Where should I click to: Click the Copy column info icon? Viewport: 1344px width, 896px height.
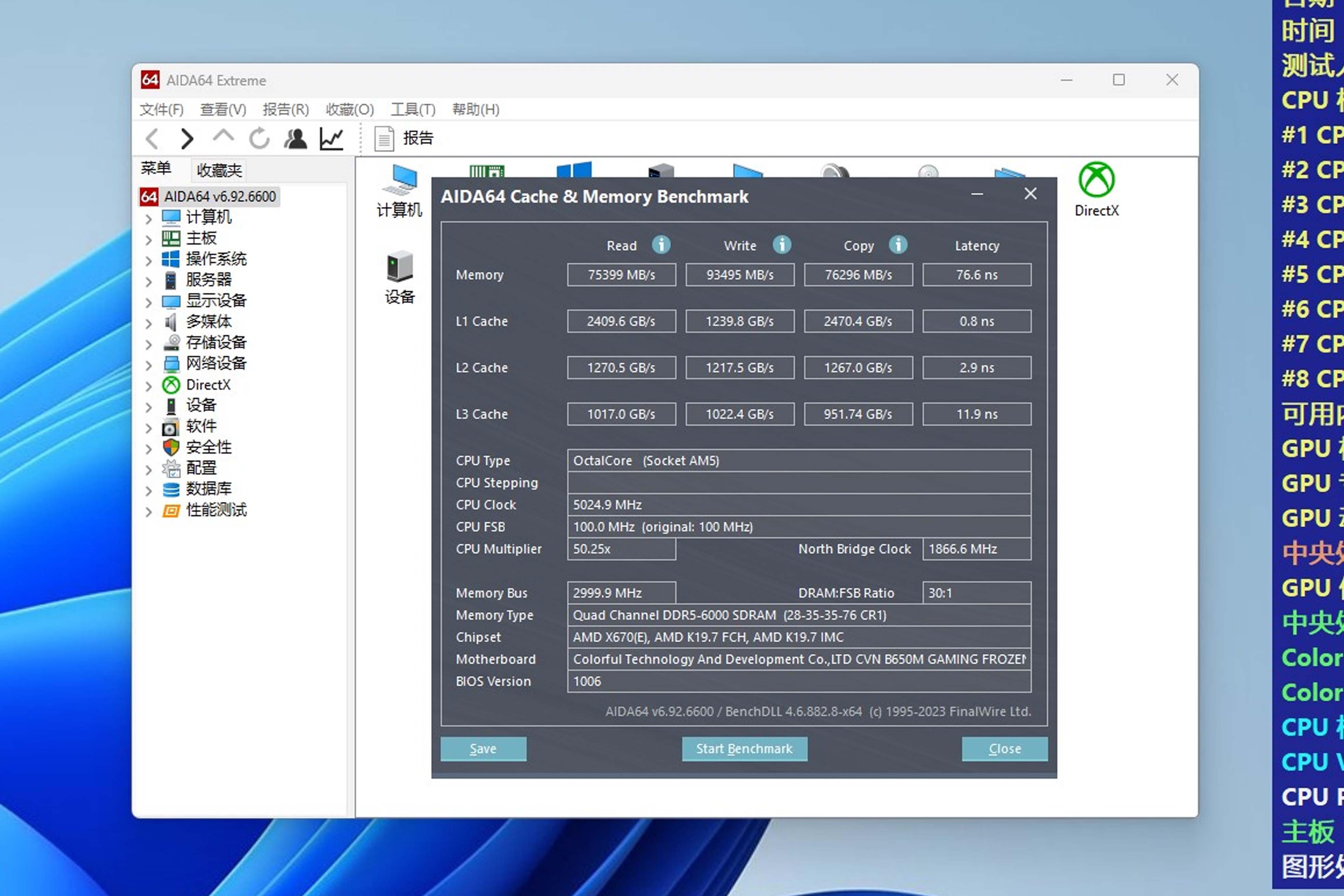(898, 245)
